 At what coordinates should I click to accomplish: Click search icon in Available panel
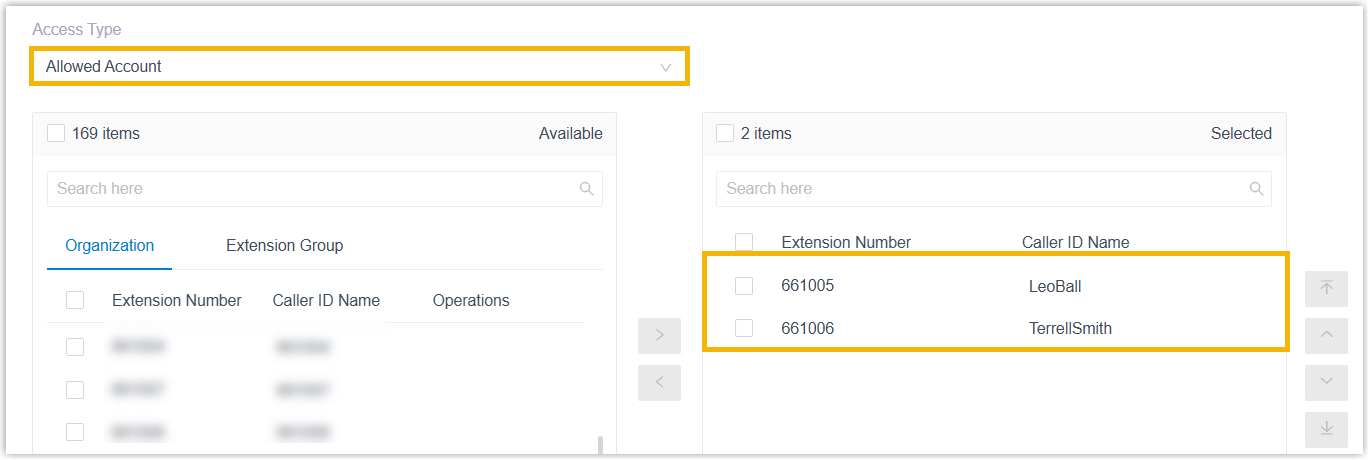[587, 189]
